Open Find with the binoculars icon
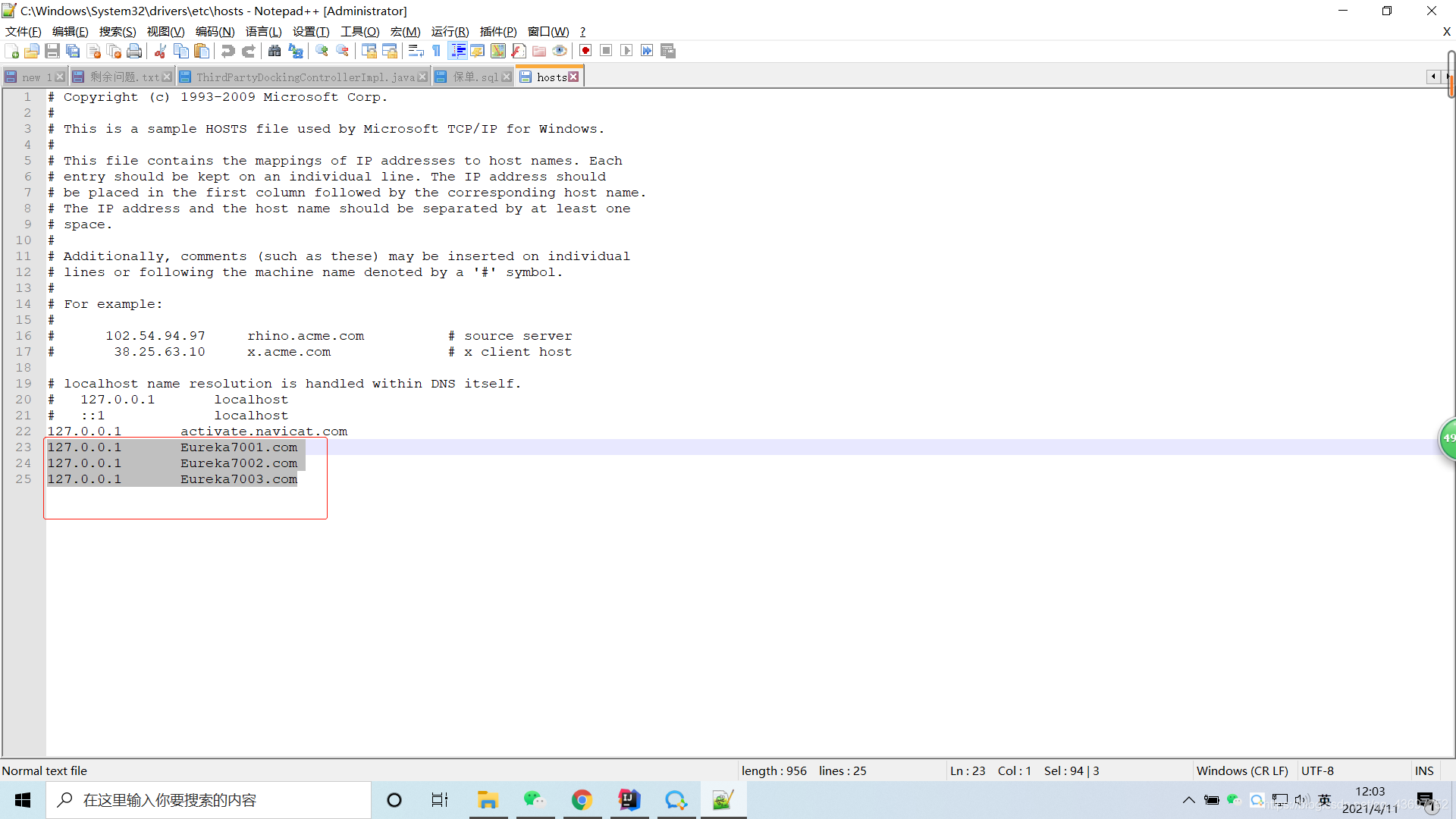1456x819 pixels. pyautogui.click(x=275, y=51)
